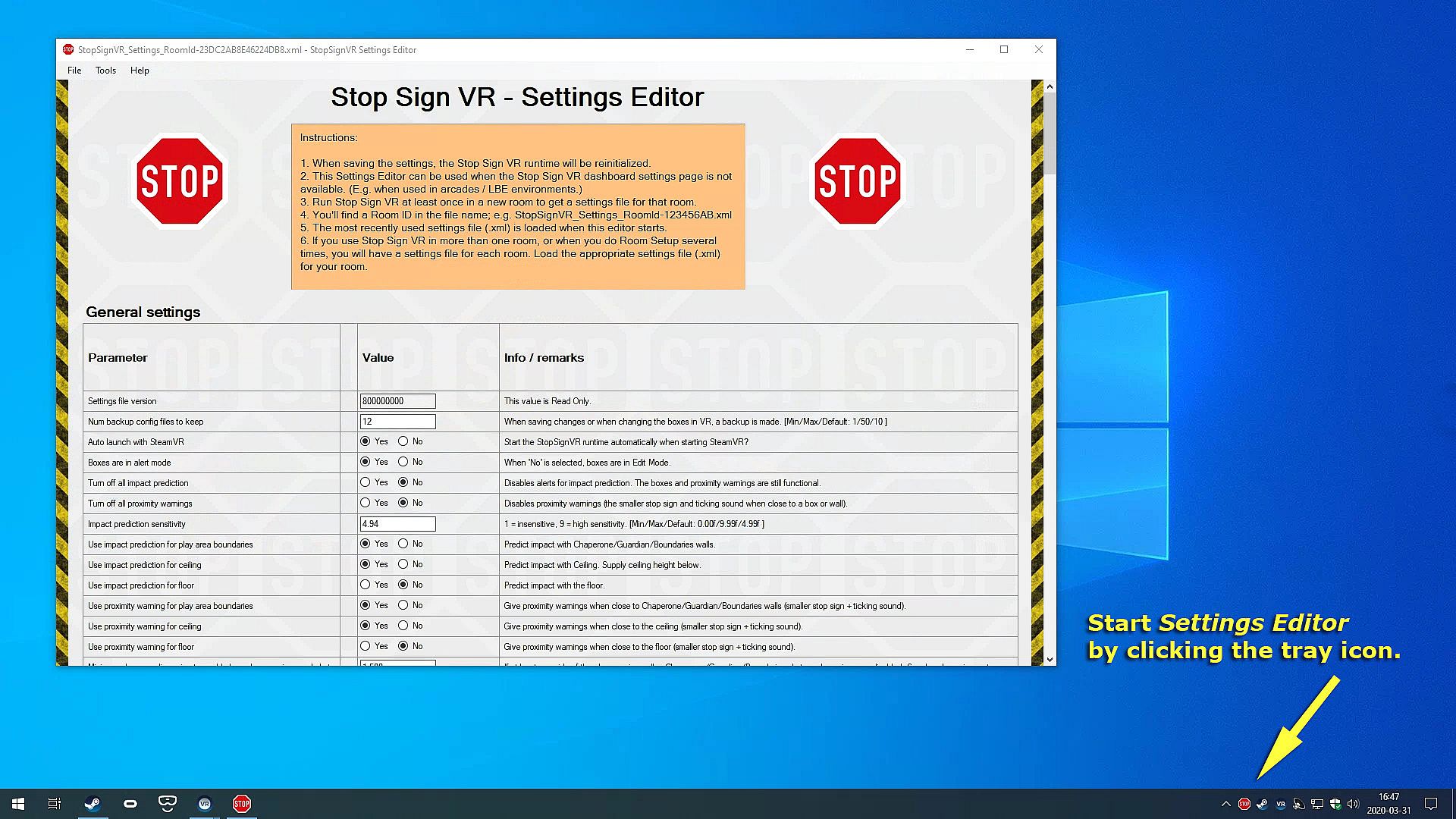The width and height of the screenshot is (1456, 819).
Task: Open the Windows notification center
Action: [1431, 804]
